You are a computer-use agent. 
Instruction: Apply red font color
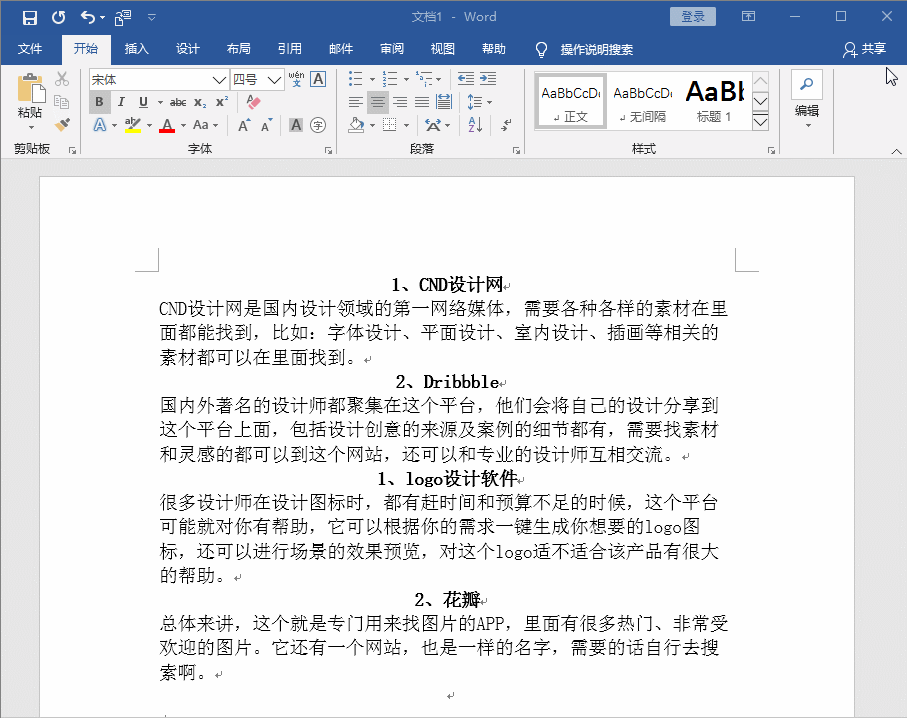(167, 125)
